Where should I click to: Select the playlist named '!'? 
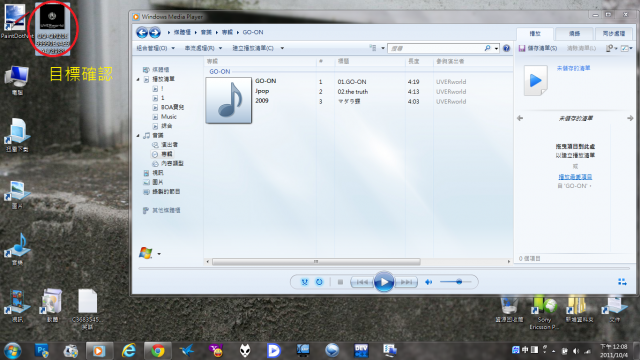[158, 88]
